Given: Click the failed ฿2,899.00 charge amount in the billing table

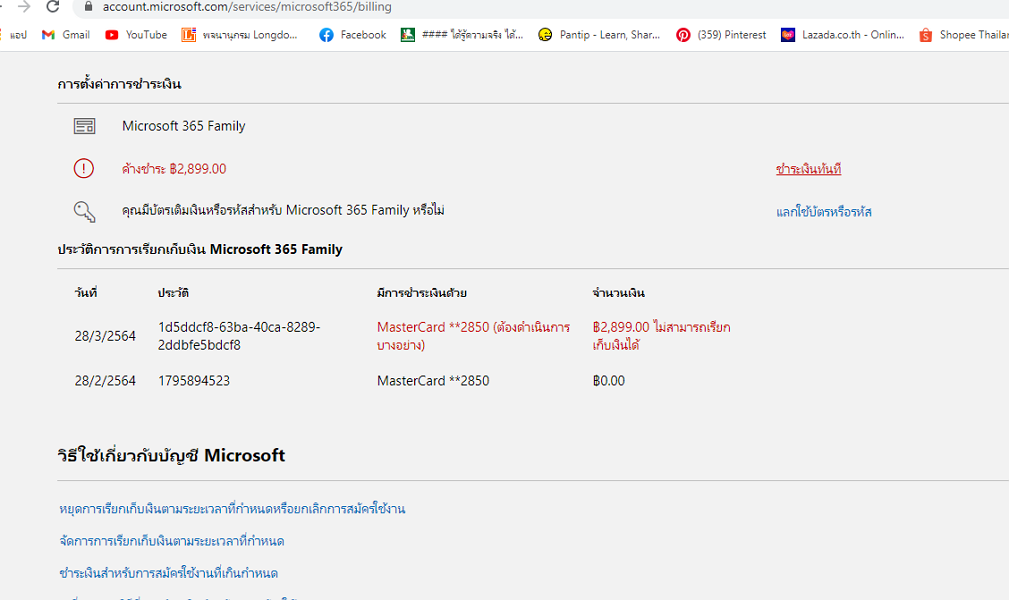Looking at the screenshot, I should click(661, 336).
